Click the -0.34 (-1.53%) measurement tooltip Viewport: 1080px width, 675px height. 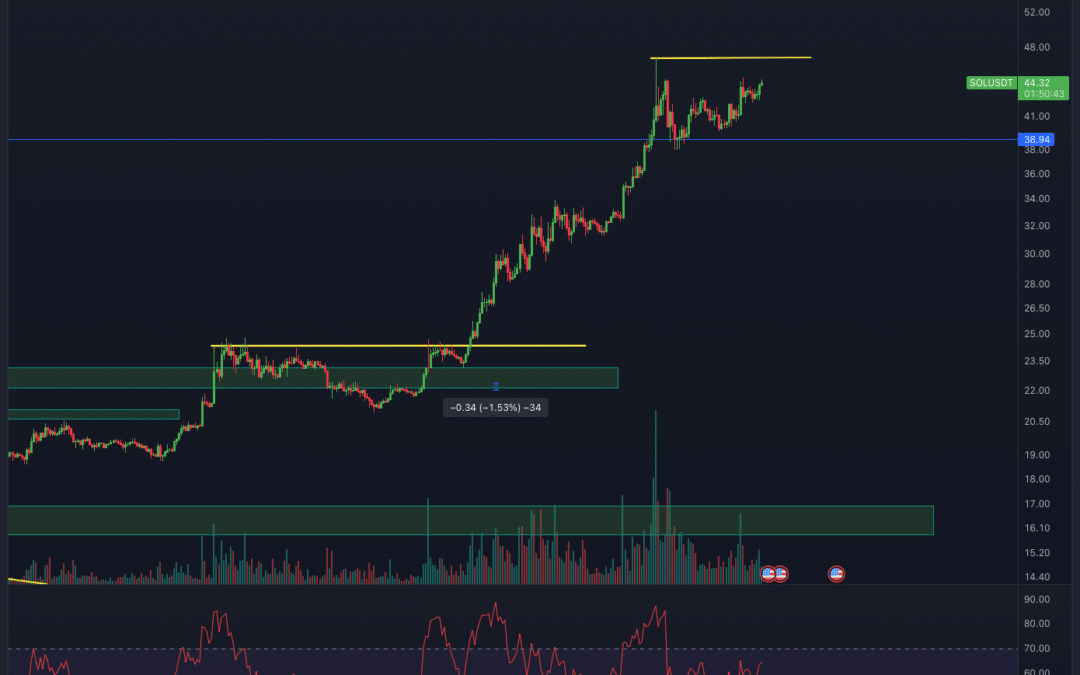(495, 408)
